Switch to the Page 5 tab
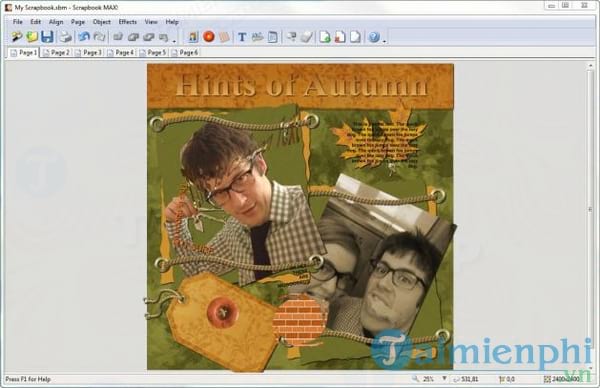The height and width of the screenshot is (388, 600). tap(152, 53)
